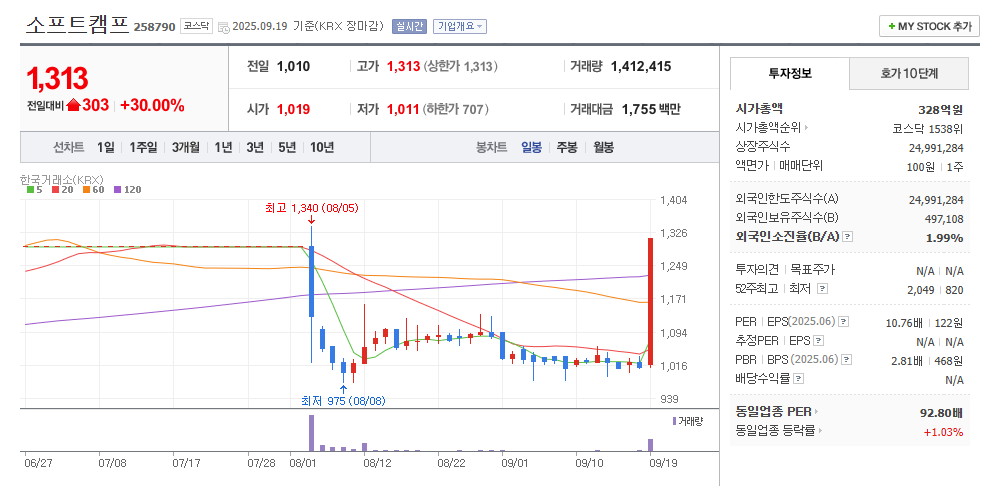This screenshot has height=486, width=985.
Task: Click the 액면가 value 100원 | 1주
Action: (936, 166)
